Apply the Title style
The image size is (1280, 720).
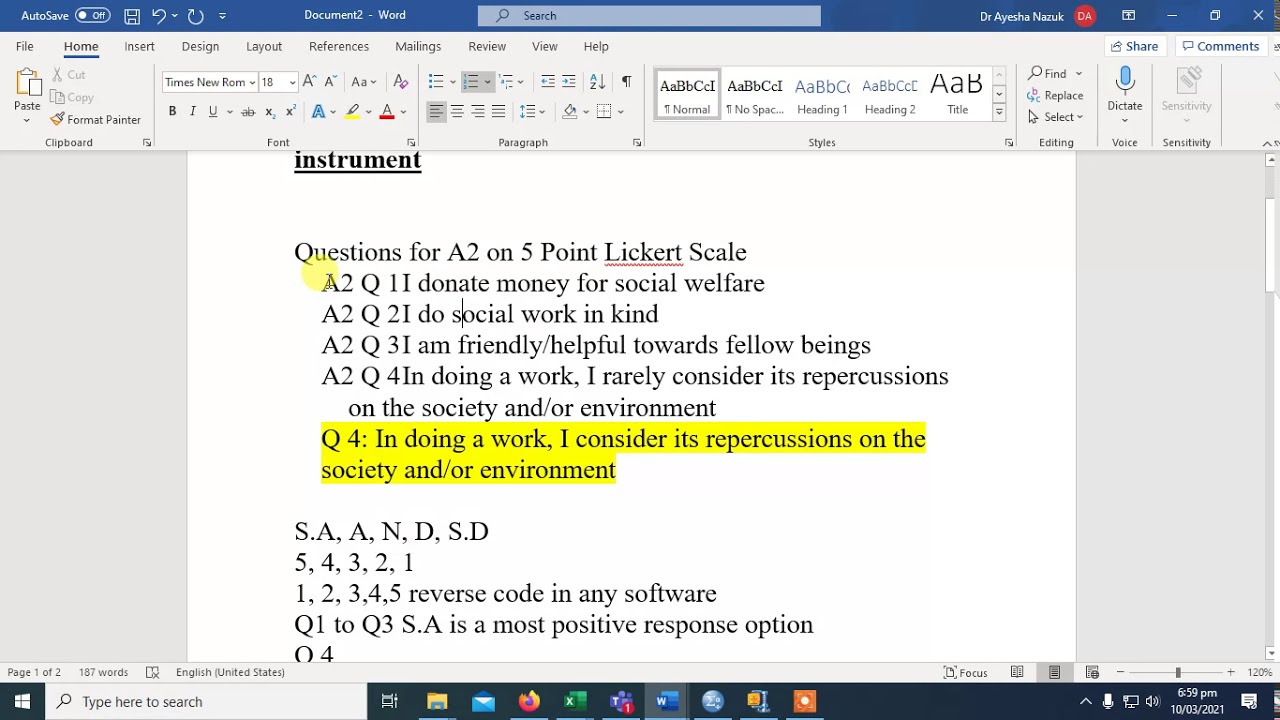click(958, 95)
